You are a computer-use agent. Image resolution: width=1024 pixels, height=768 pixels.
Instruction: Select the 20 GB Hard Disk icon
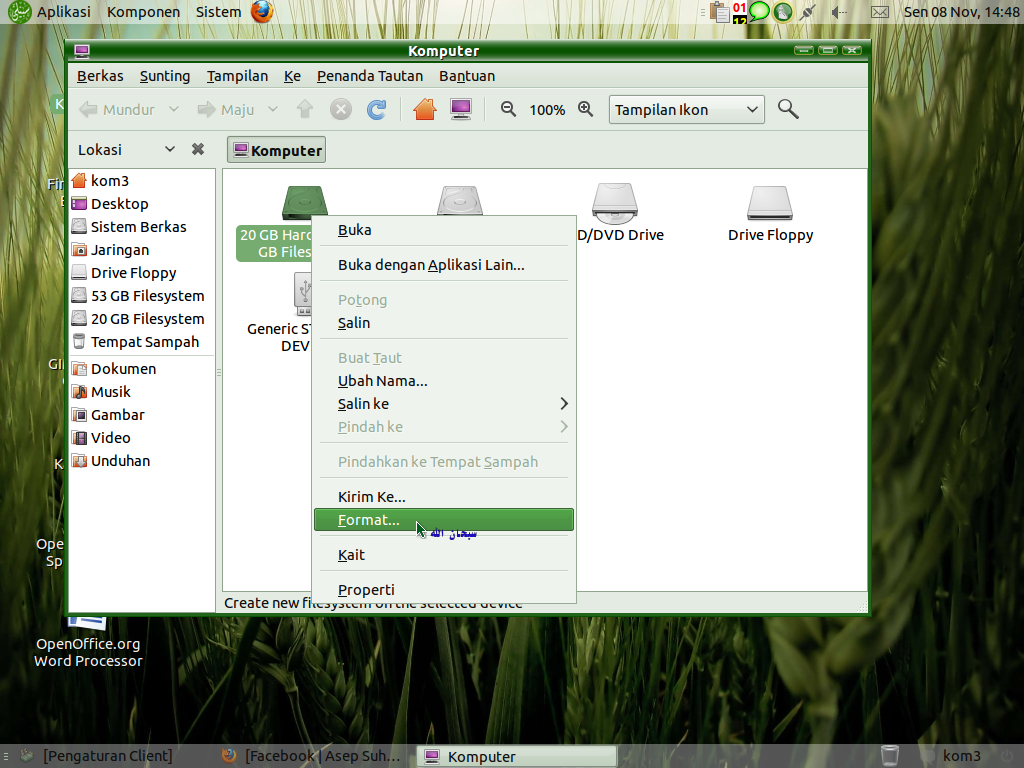pyautogui.click(x=304, y=202)
